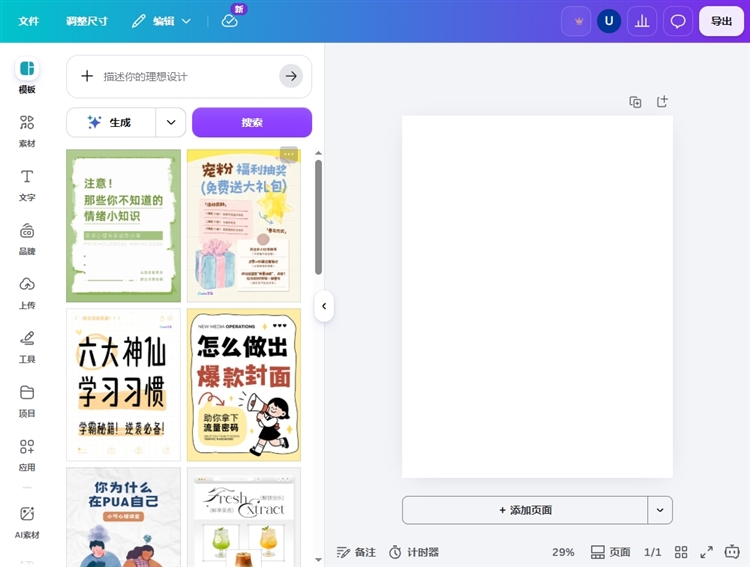Click the add page icon above canvas
The width and height of the screenshot is (750, 567).
[x=662, y=101]
